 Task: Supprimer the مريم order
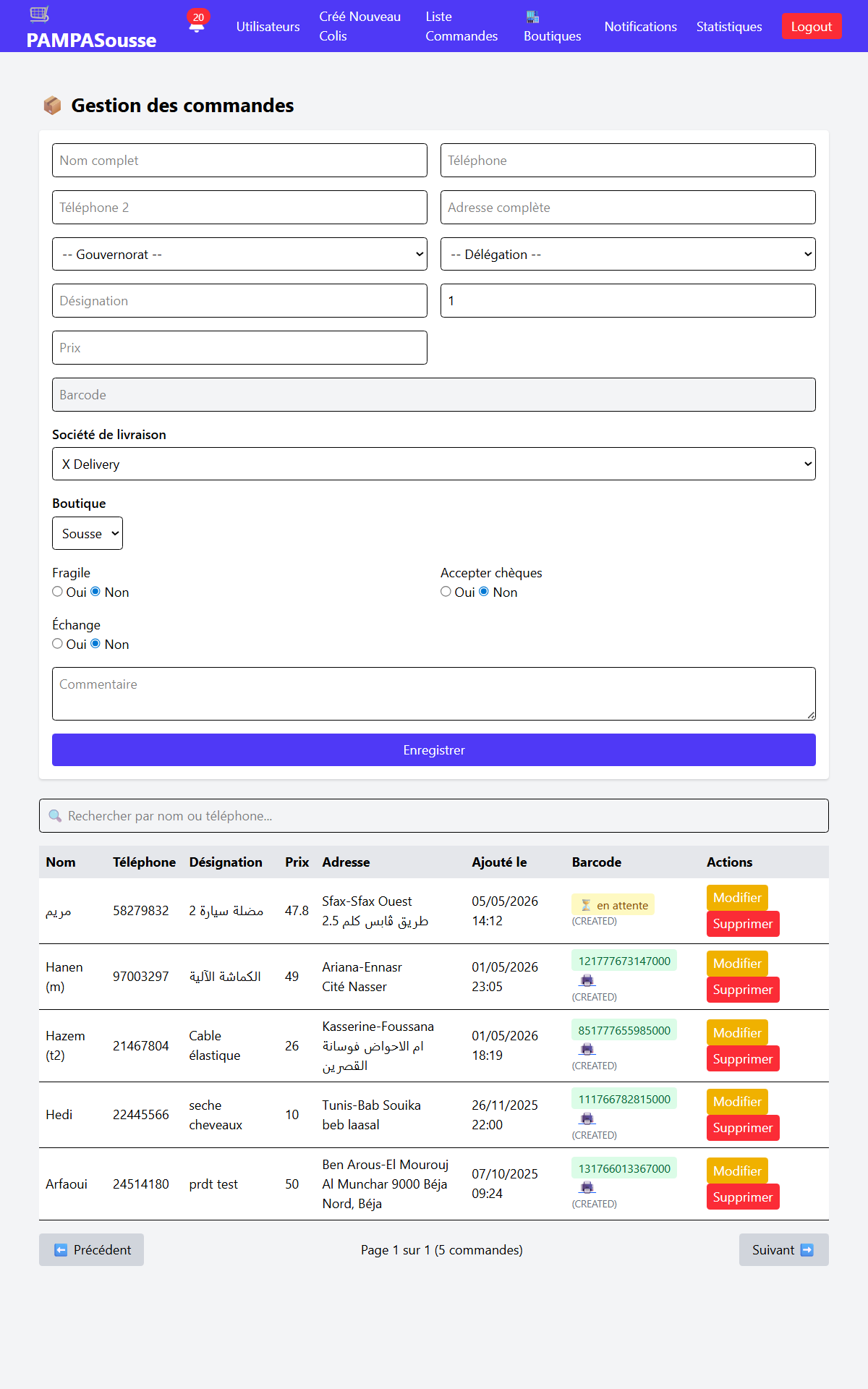(x=743, y=923)
